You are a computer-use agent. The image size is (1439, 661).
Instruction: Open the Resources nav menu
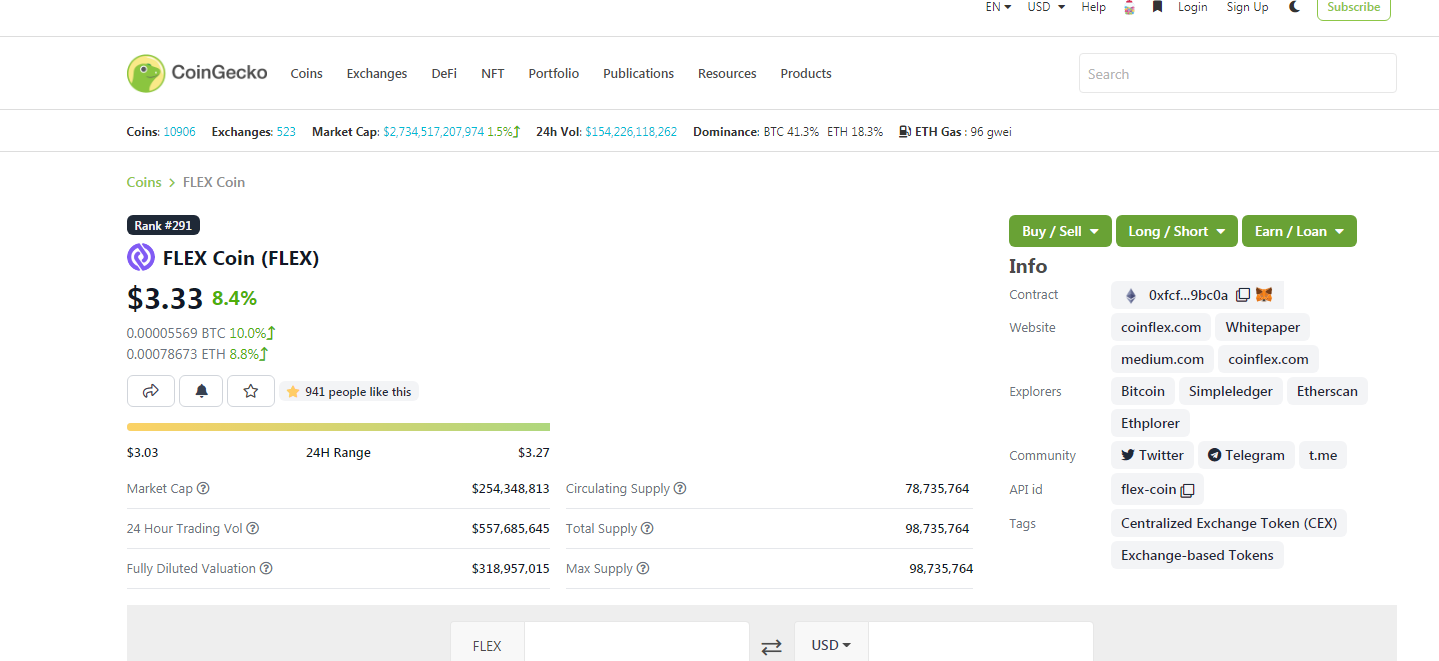click(x=727, y=73)
